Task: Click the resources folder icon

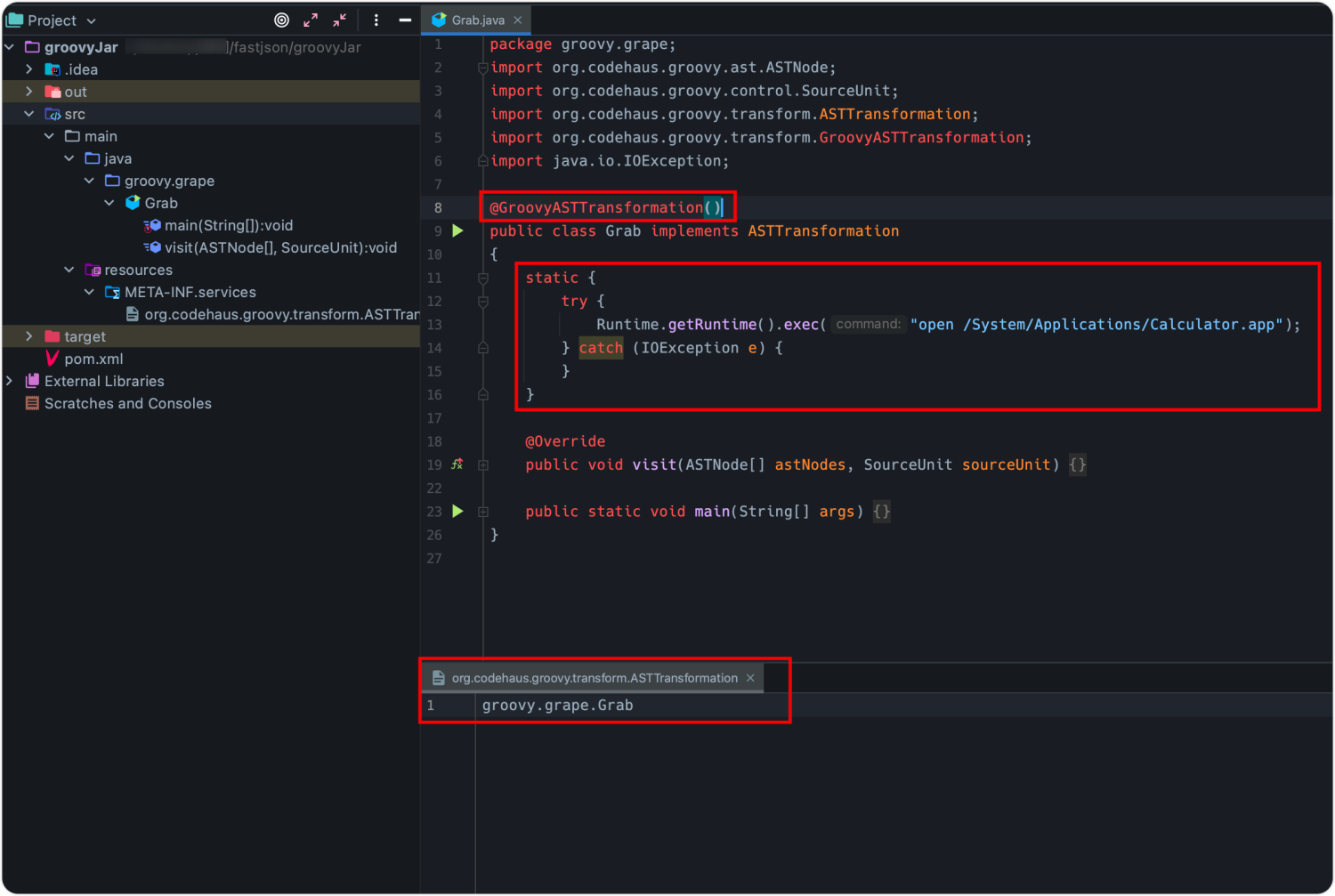Action: coord(93,270)
